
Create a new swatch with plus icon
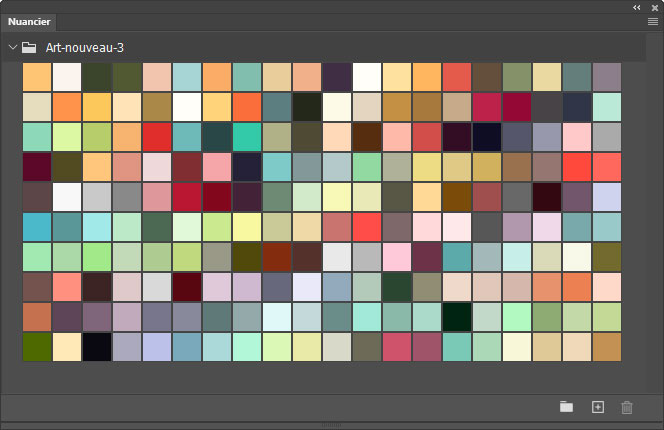click(x=598, y=407)
